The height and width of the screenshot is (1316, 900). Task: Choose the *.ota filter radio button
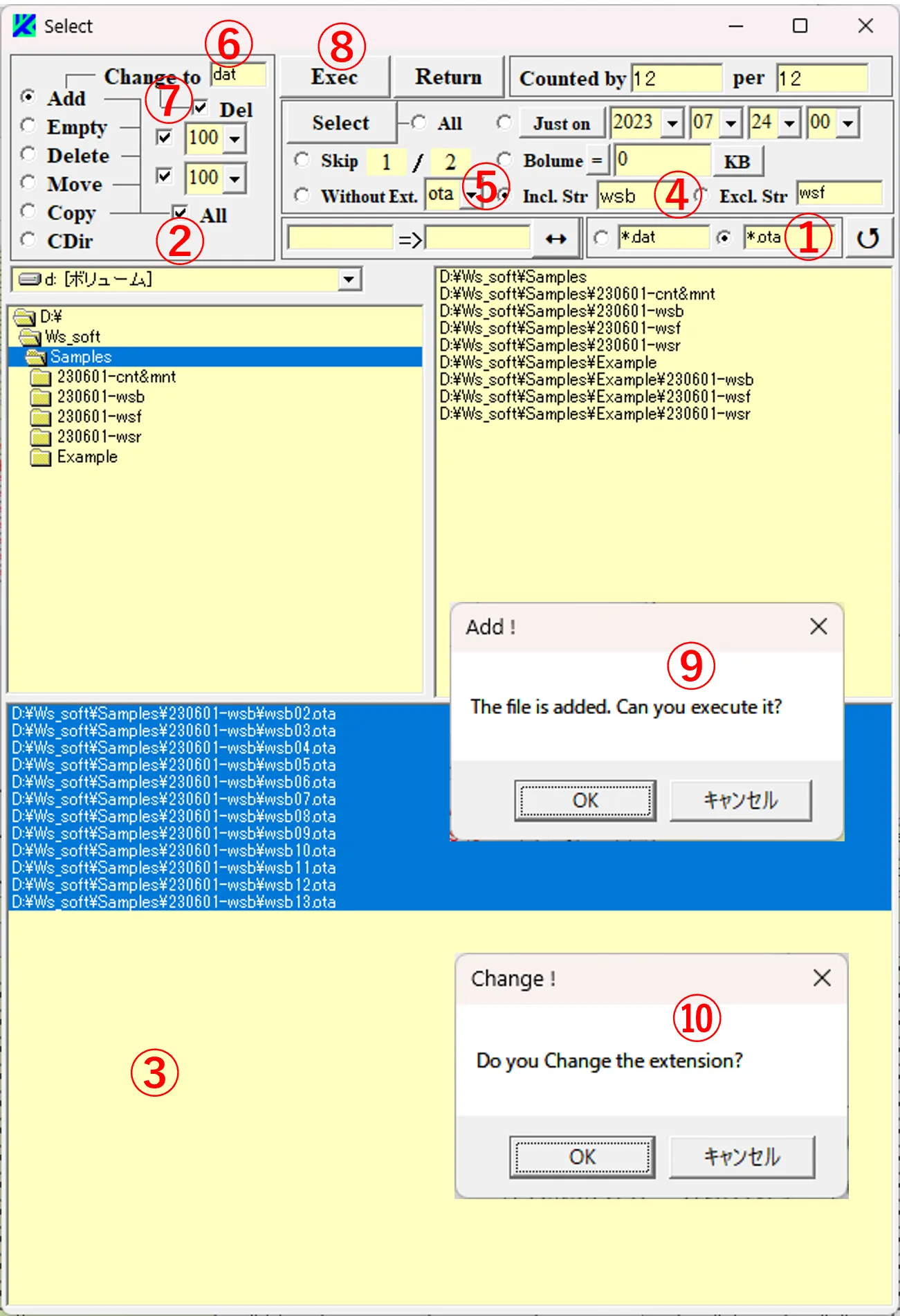coord(724,237)
